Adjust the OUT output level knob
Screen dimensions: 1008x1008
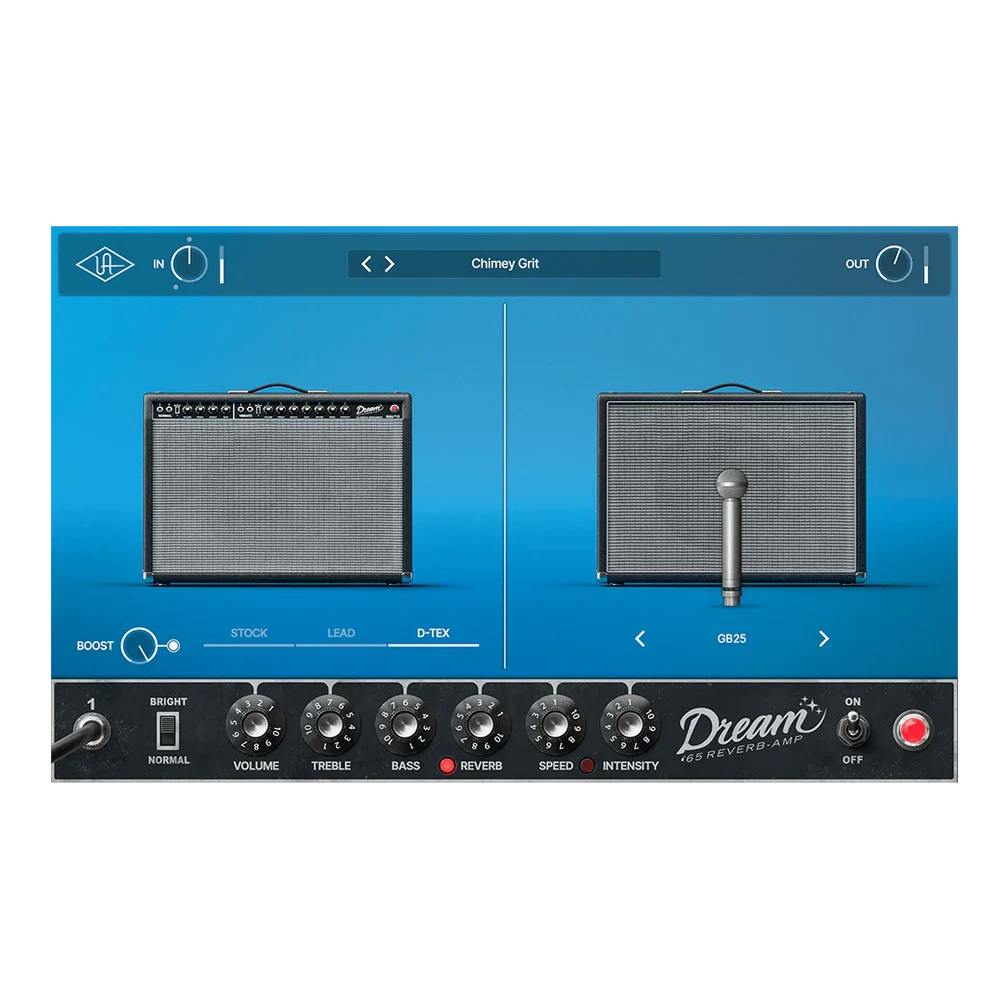[894, 264]
